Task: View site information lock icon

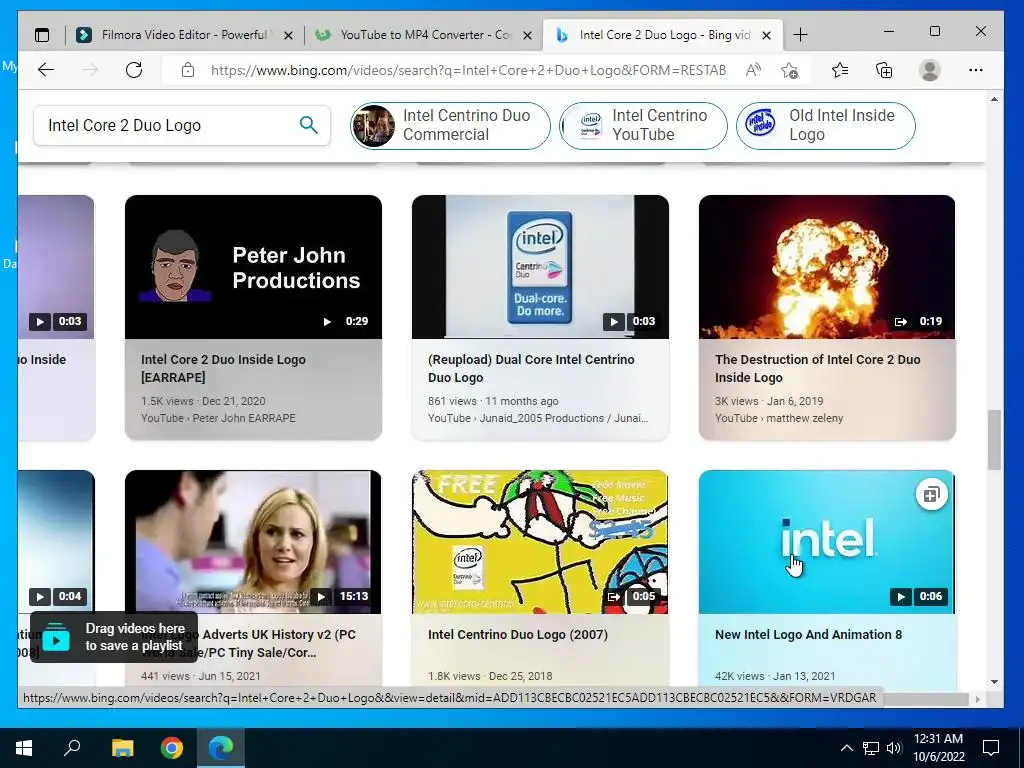Action: point(188,70)
